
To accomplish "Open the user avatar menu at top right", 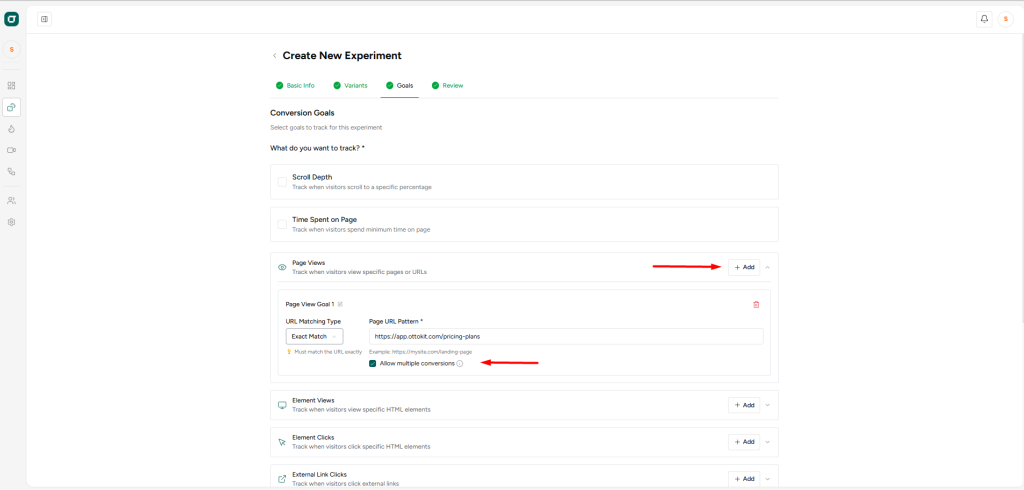I will pos(1006,19).
